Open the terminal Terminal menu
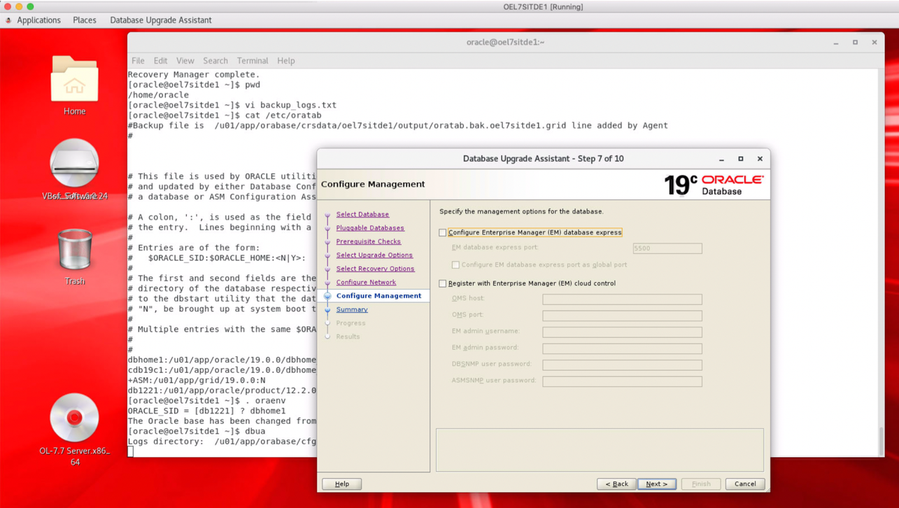 pos(252,61)
